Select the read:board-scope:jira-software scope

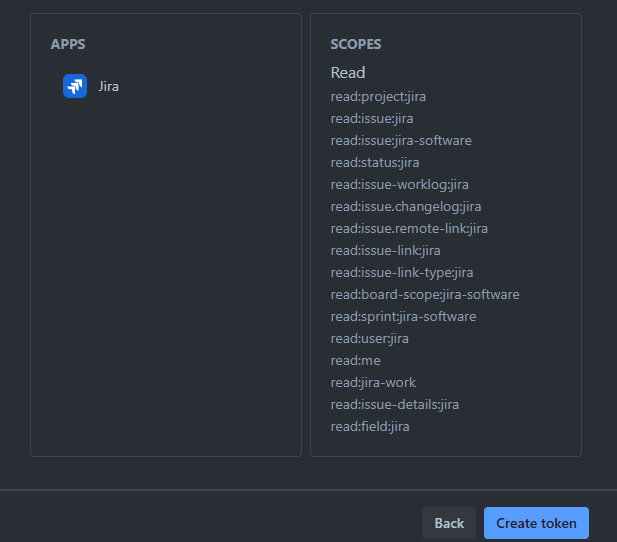tap(425, 295)
